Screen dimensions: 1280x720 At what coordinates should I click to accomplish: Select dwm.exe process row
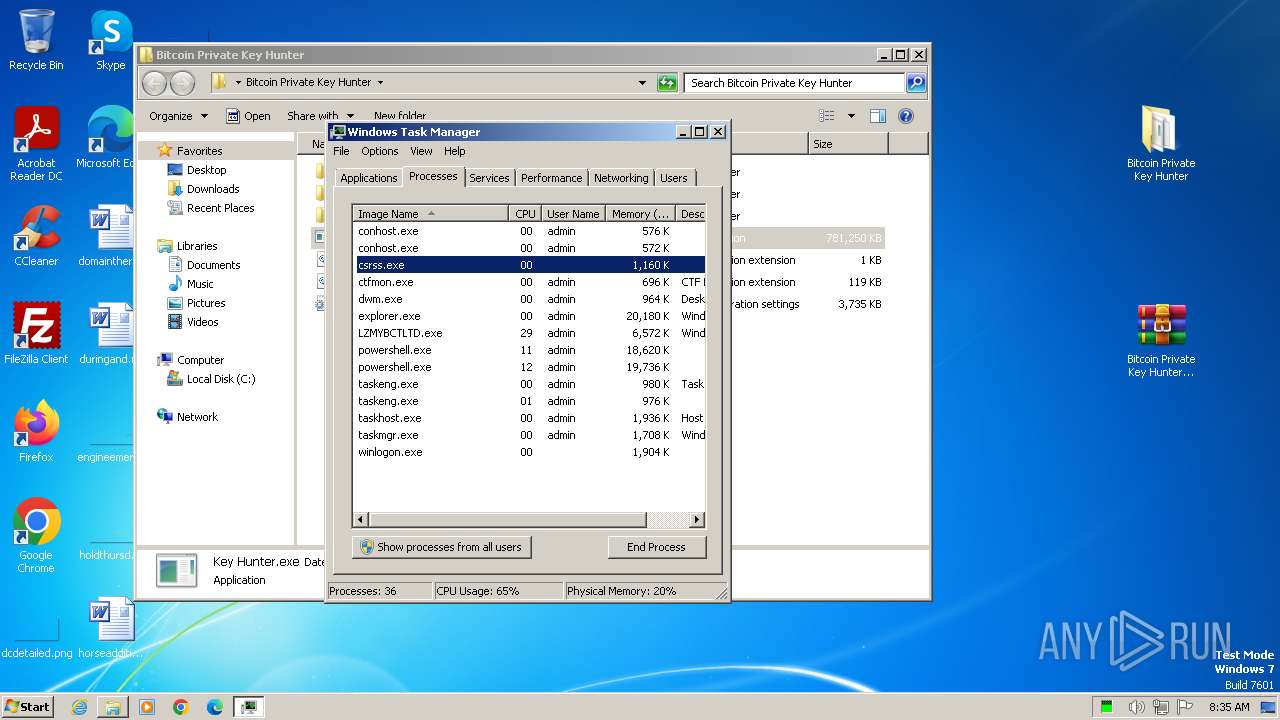(530, 299)
